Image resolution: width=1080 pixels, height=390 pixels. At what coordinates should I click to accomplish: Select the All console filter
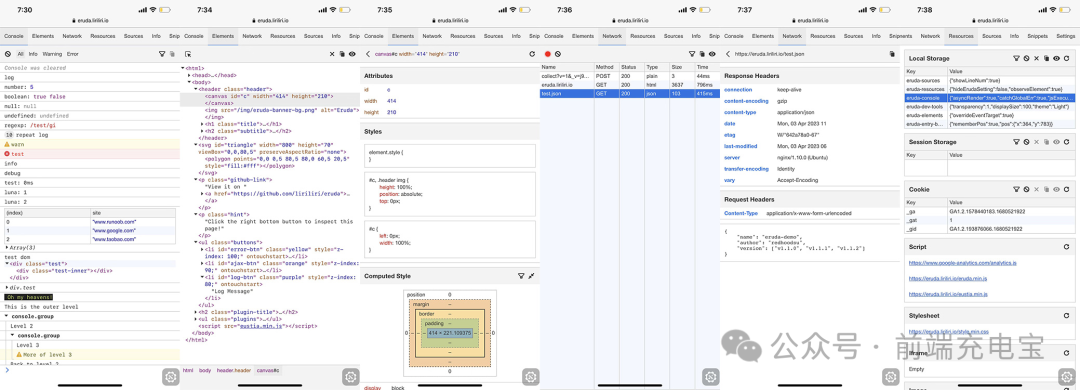(21, 53)
